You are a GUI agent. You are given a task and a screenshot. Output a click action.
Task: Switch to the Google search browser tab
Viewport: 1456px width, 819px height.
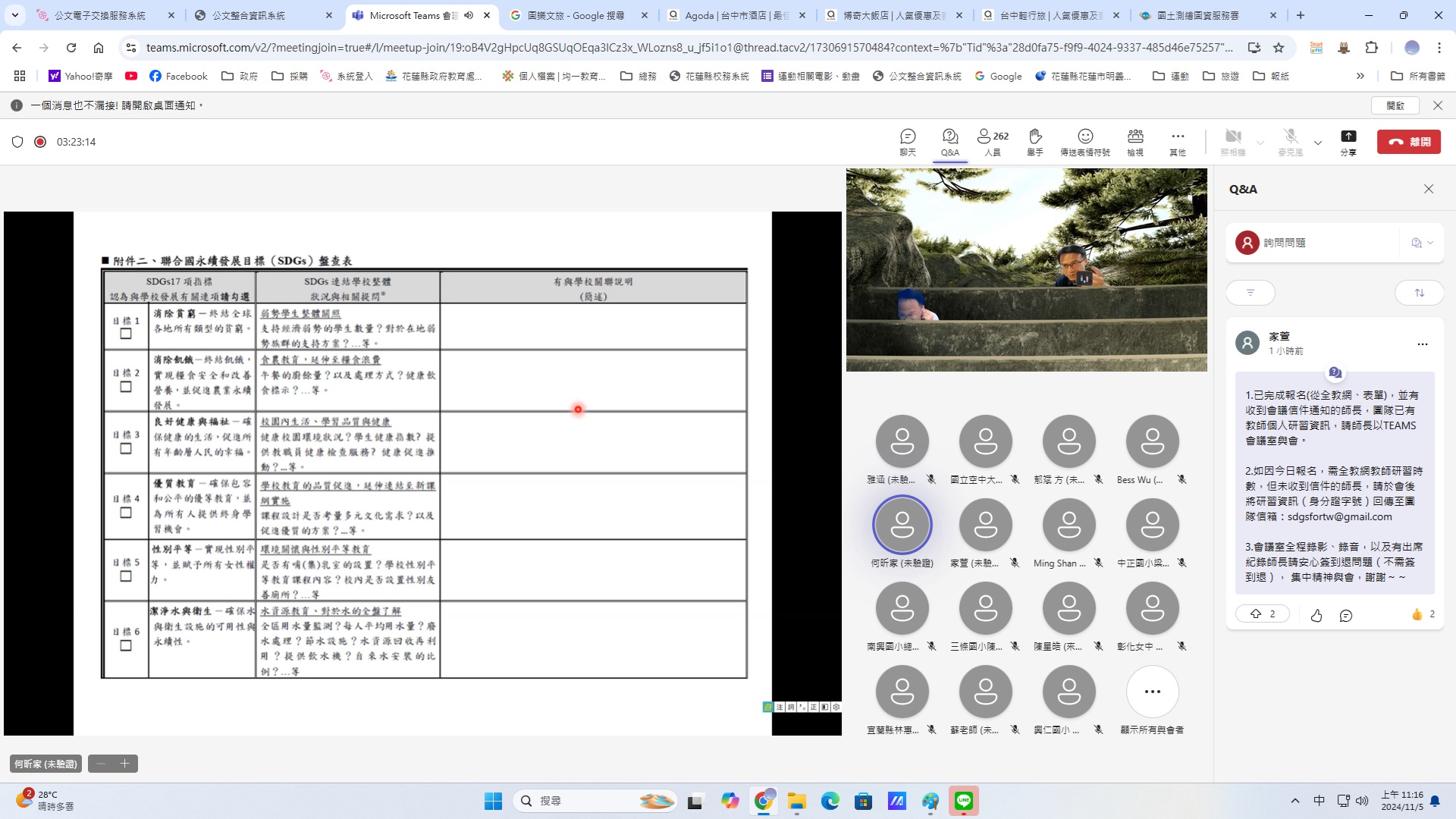point(576,15)
